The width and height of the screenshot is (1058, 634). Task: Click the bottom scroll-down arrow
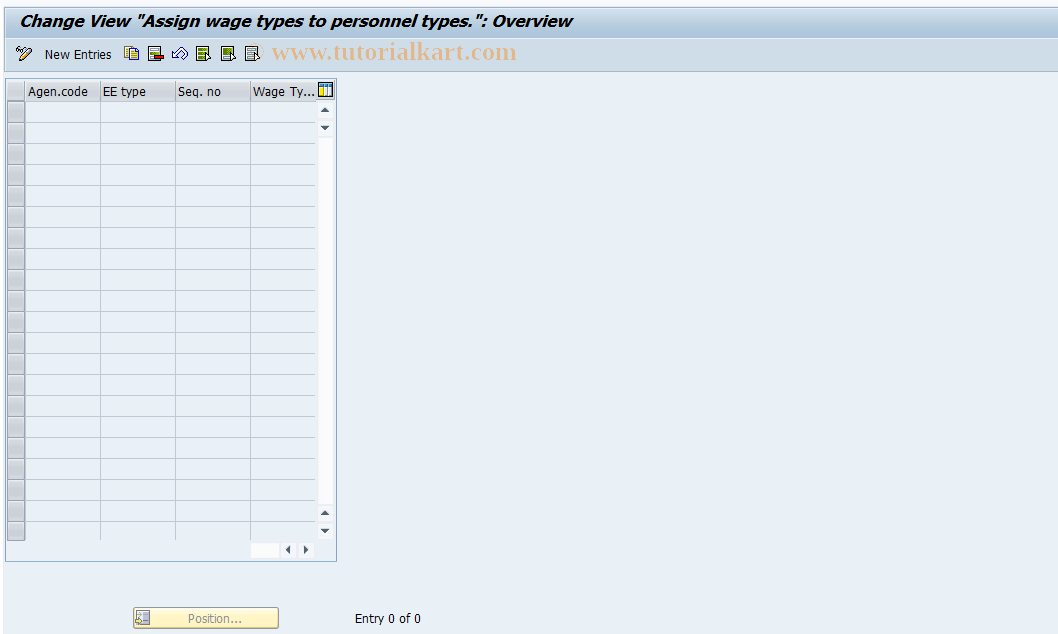(325, 531)
